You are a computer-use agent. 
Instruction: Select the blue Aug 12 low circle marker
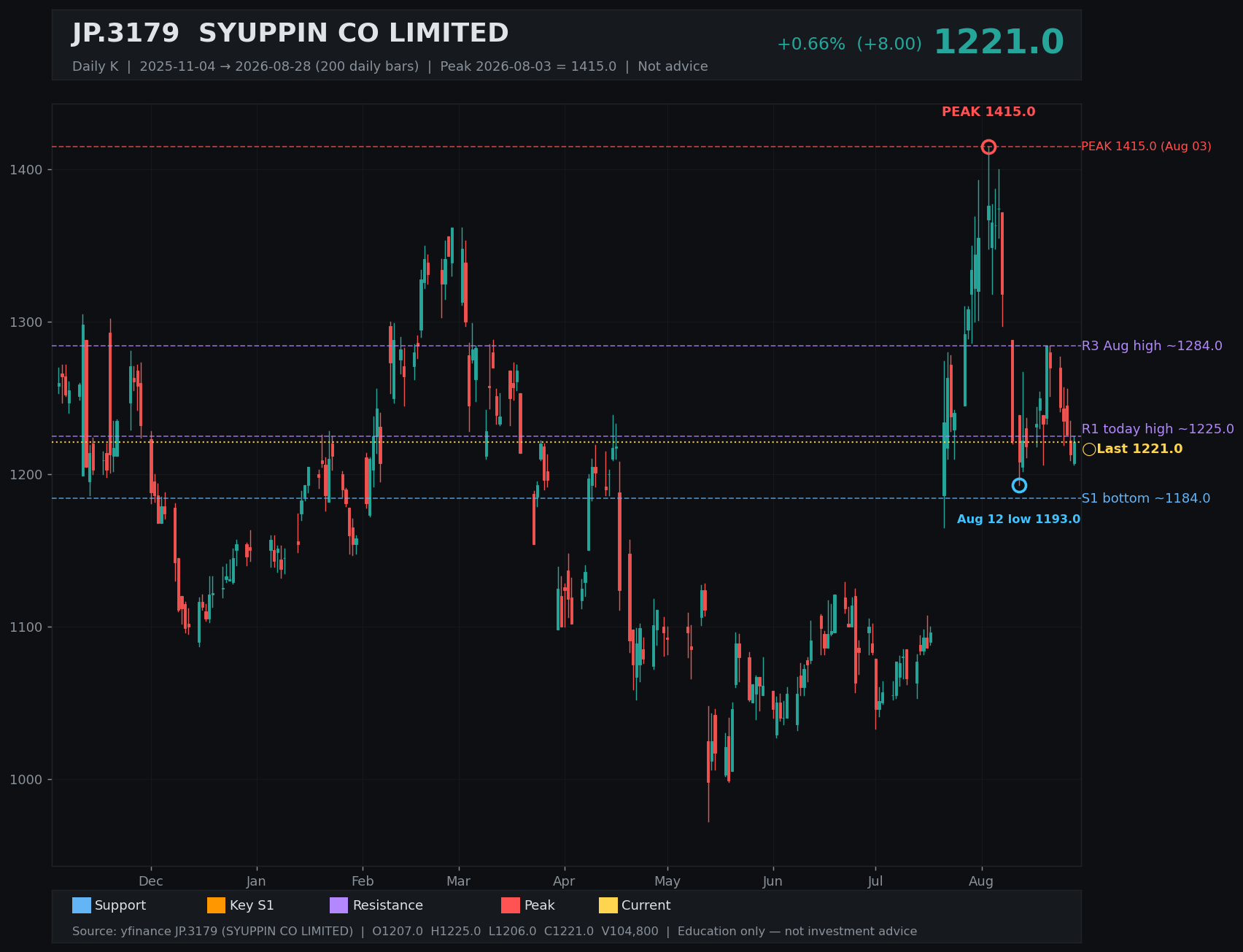(x=1019, y=486)
